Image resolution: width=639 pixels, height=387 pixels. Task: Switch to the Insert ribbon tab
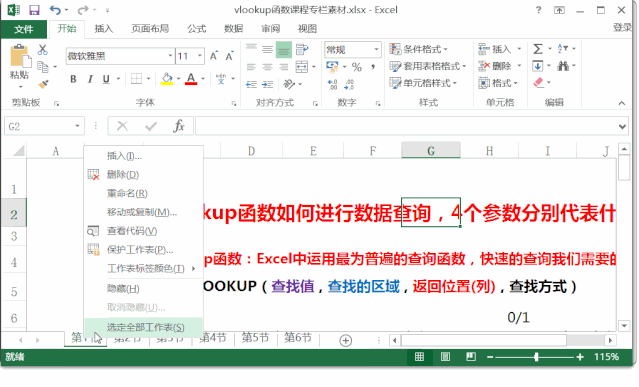click(104, 29)
